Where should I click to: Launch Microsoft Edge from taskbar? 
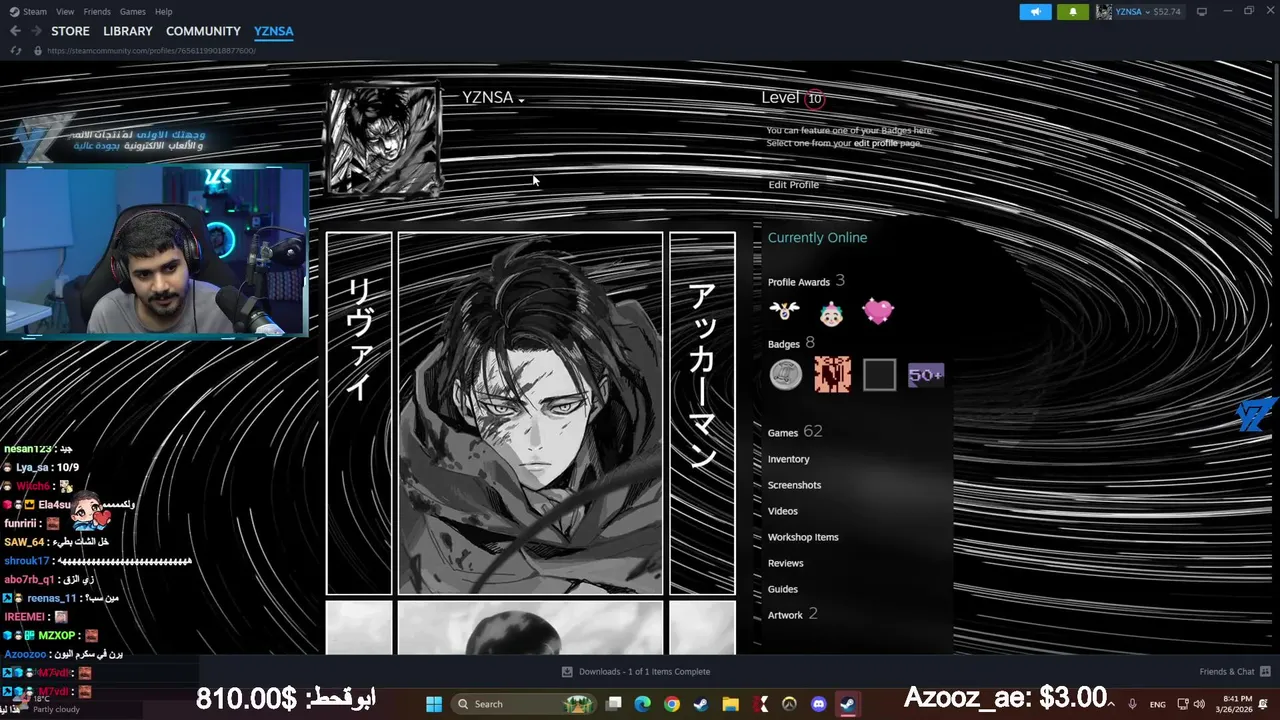(643, 704)
